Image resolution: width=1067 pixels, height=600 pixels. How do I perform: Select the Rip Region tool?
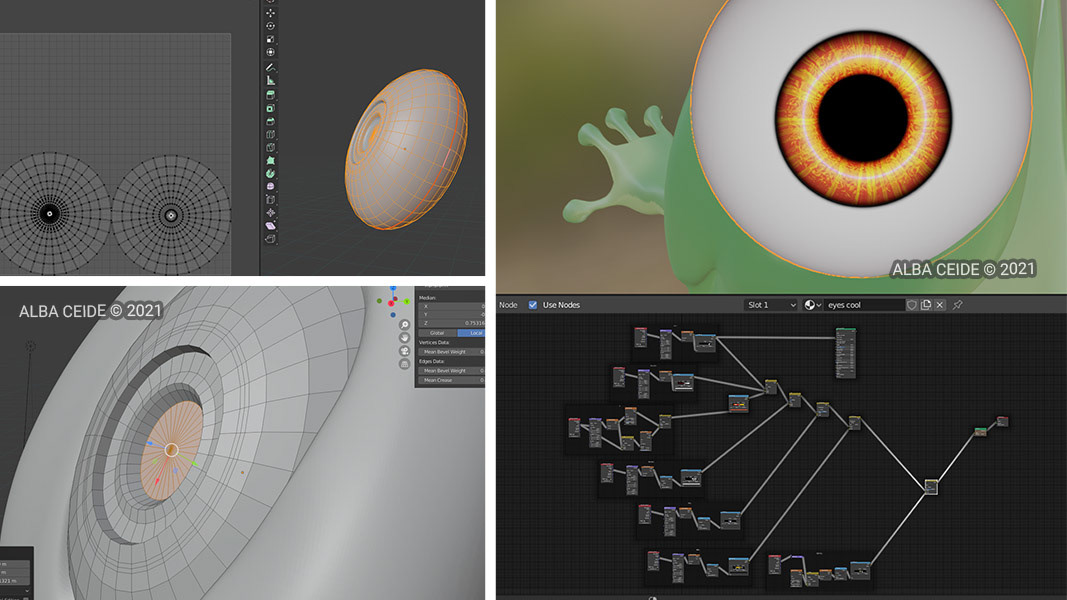point(270,239)
